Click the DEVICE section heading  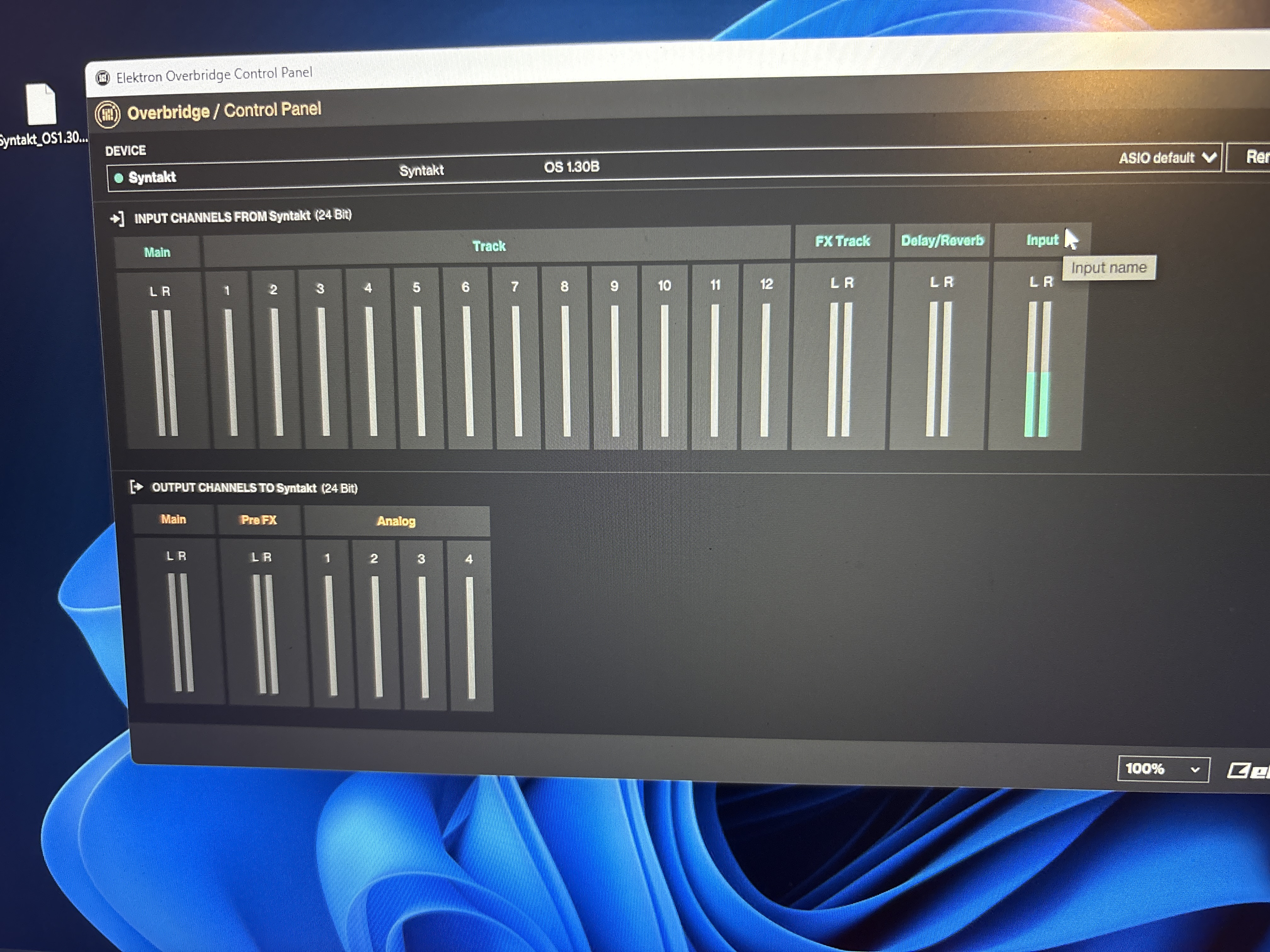tap(125, 151)
